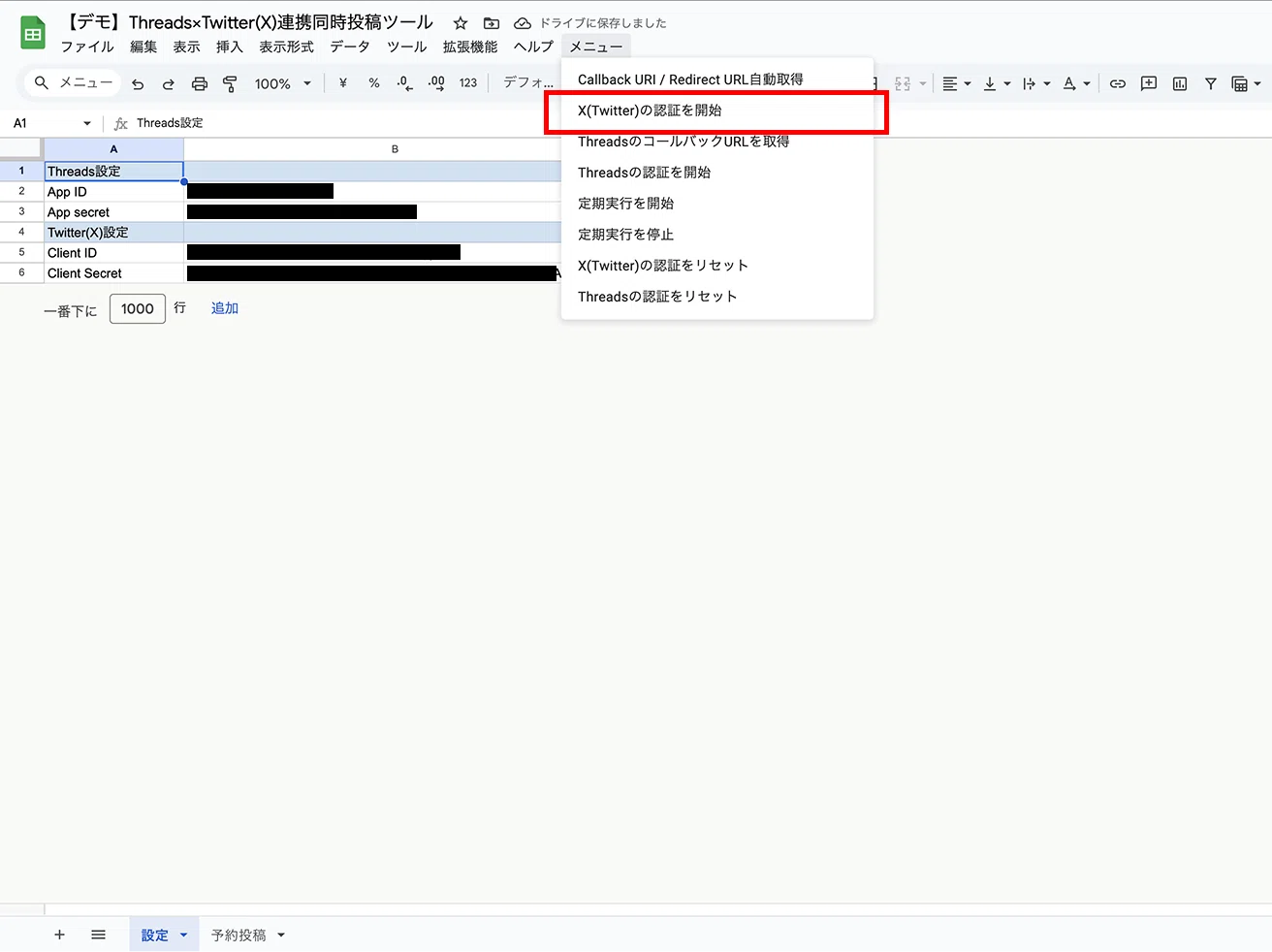Open the all sheets list
1272x952 pixels.
coord(98,935)
